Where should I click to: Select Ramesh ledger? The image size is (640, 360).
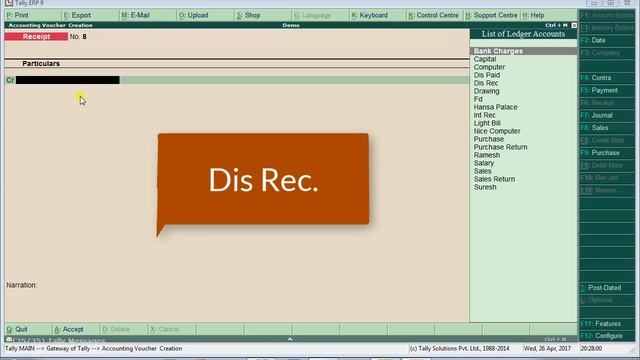tap(487, 155)
